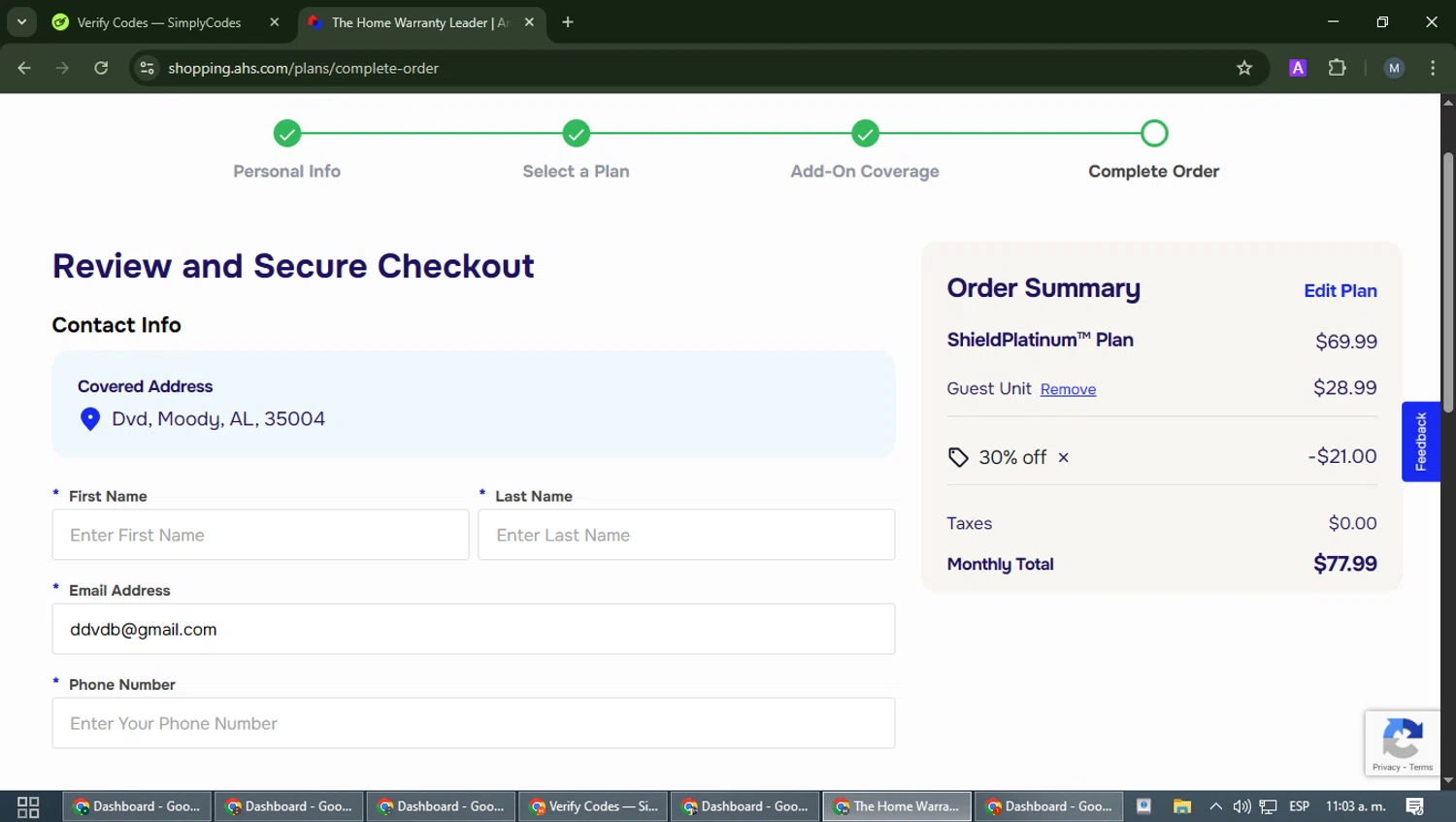The image size is (1456, 822).
Task: Switch to Verify Codes SimplyCodes tab
Action: [x=160, y=22]
